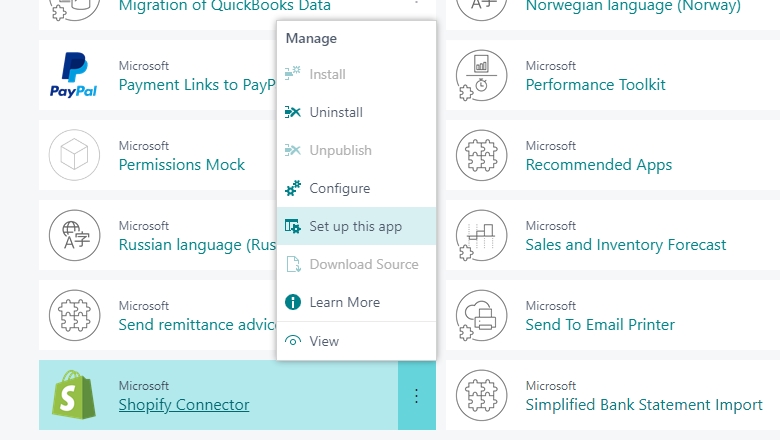Screen dimensions: 780x440
Task: Open the Shopify Connector link
Action: tap(184, 405)
